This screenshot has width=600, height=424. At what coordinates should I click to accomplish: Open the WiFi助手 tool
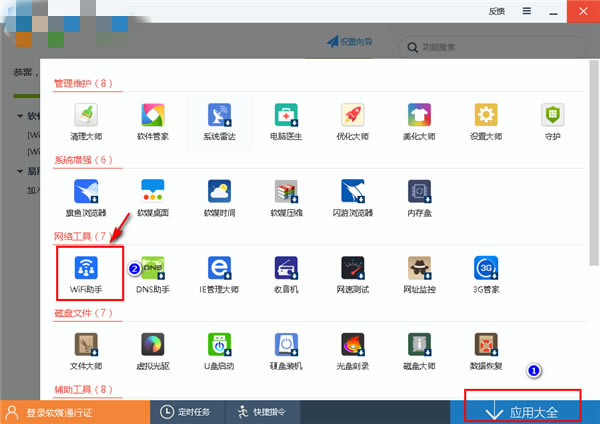click(x=86, y=274)
